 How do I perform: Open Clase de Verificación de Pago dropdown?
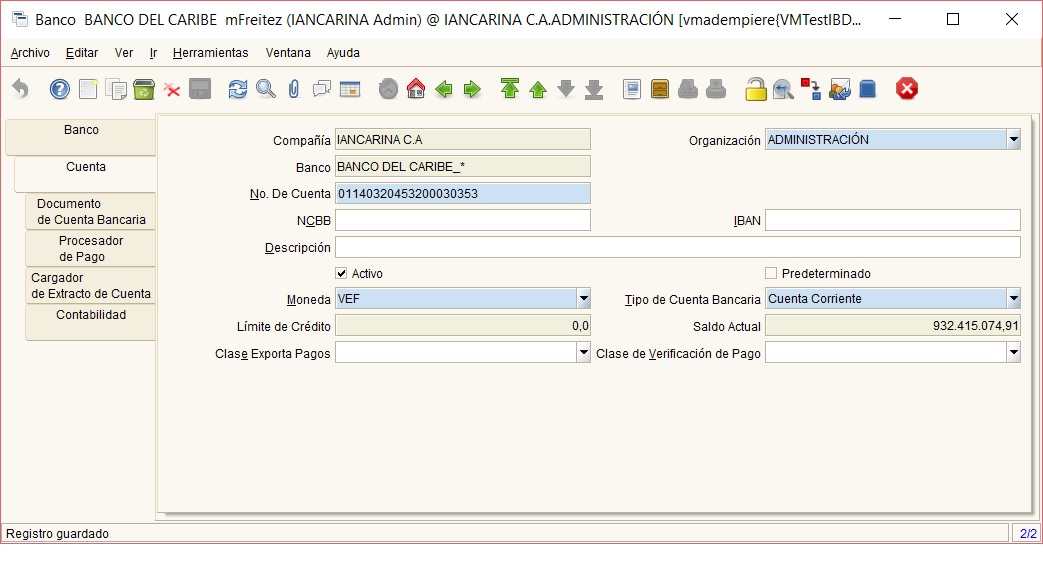coord(1014,353)
